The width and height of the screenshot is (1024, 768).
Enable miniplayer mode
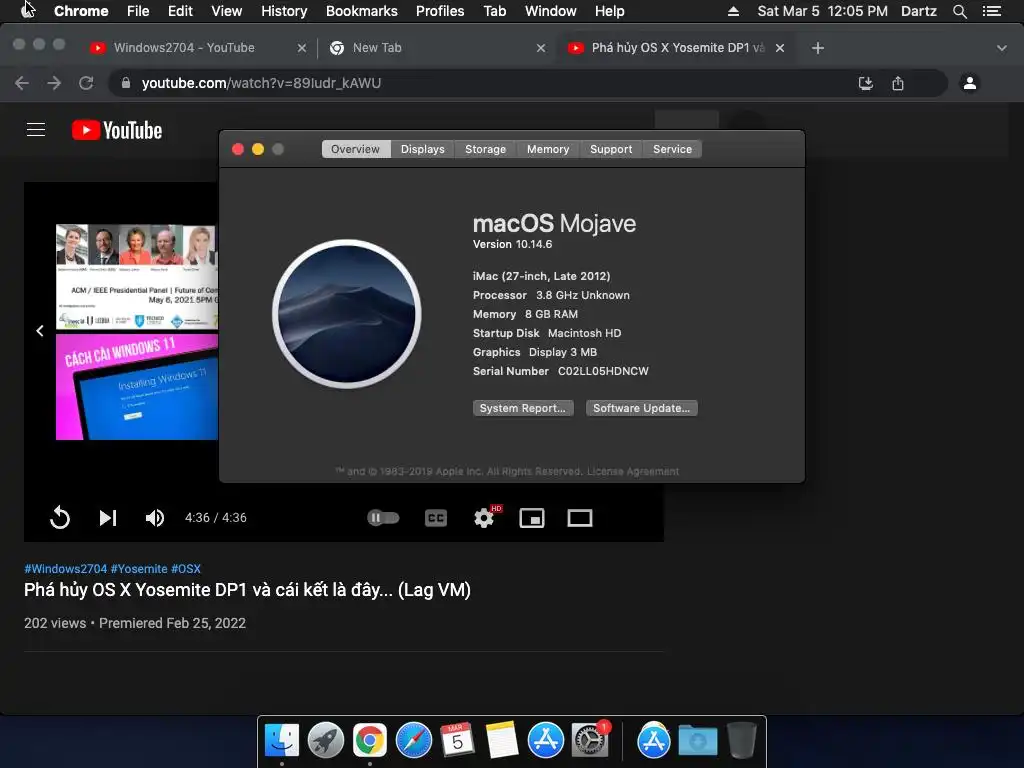pos(532,518)
